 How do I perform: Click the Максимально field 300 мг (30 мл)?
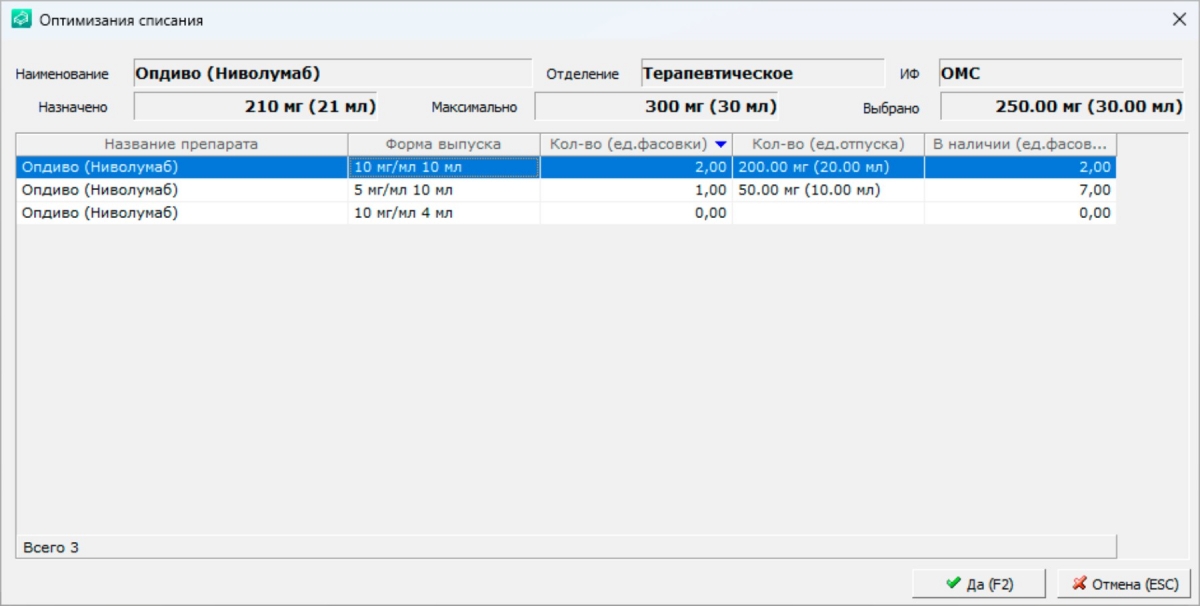point(656,106)
